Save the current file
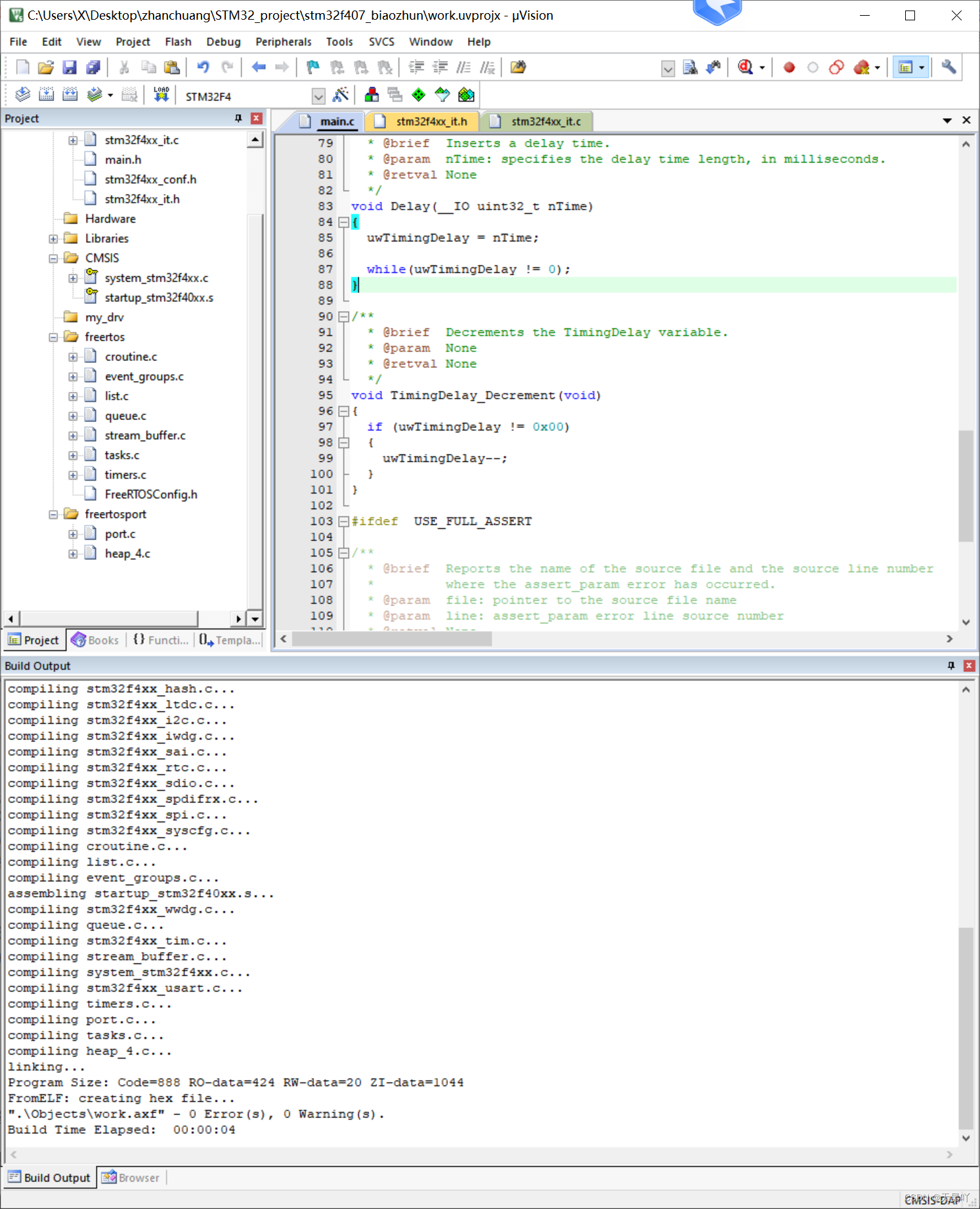980x1209 pixels. click(x=69, y=67)
